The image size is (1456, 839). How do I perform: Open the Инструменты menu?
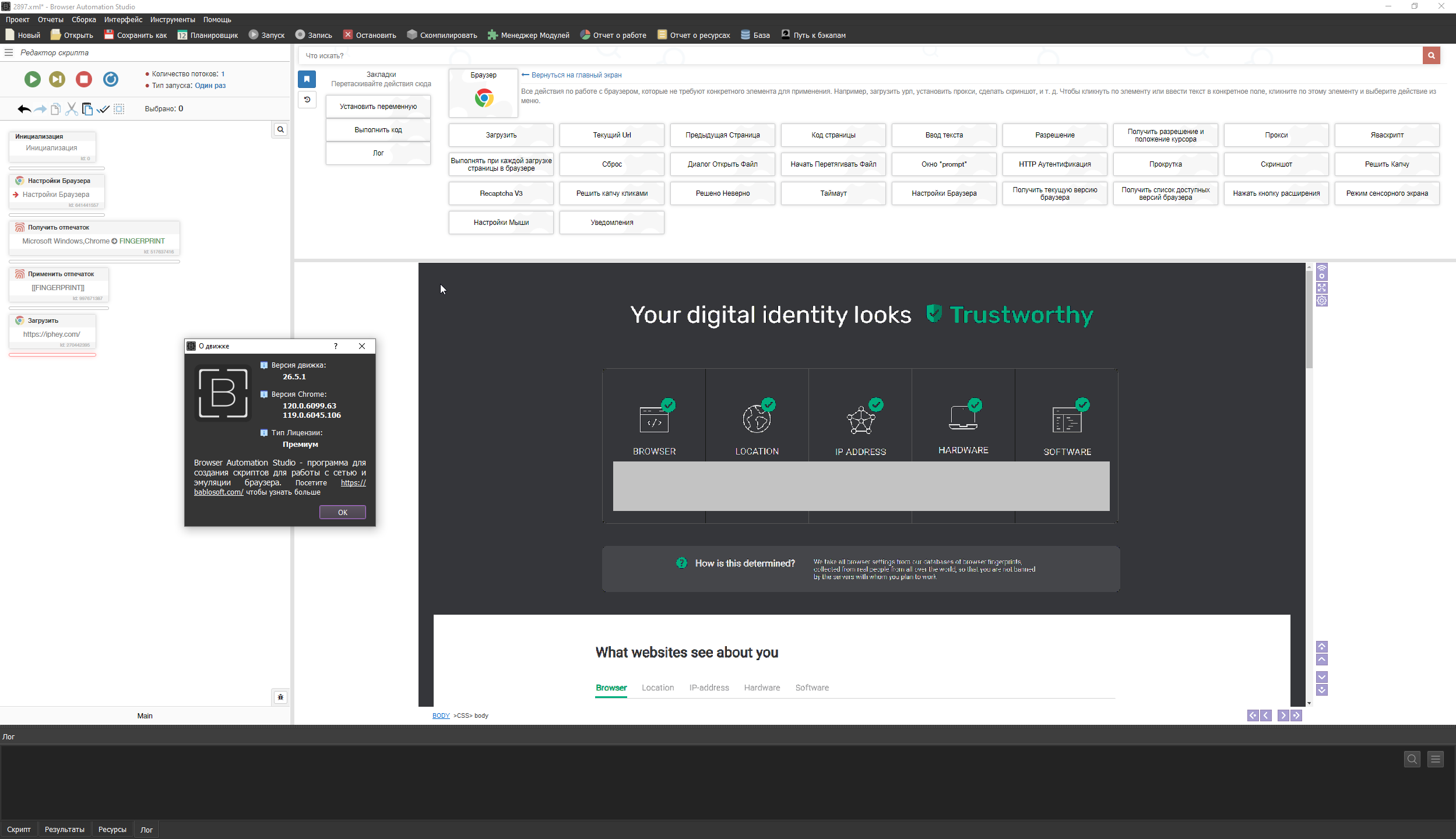173,20
